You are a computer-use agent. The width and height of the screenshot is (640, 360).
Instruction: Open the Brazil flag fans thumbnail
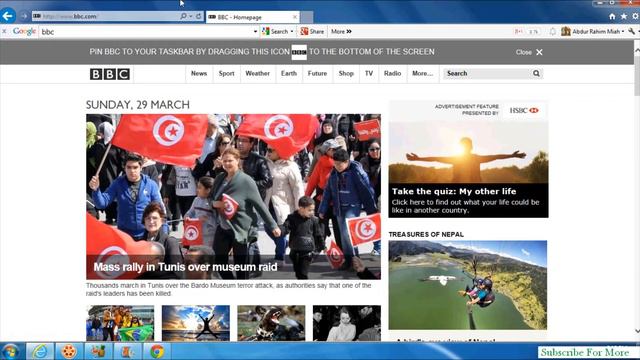click(120, 323)
